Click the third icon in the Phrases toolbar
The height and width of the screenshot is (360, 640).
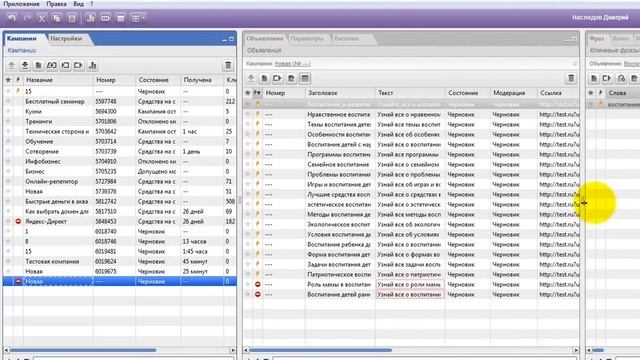(x=621, y=78)
